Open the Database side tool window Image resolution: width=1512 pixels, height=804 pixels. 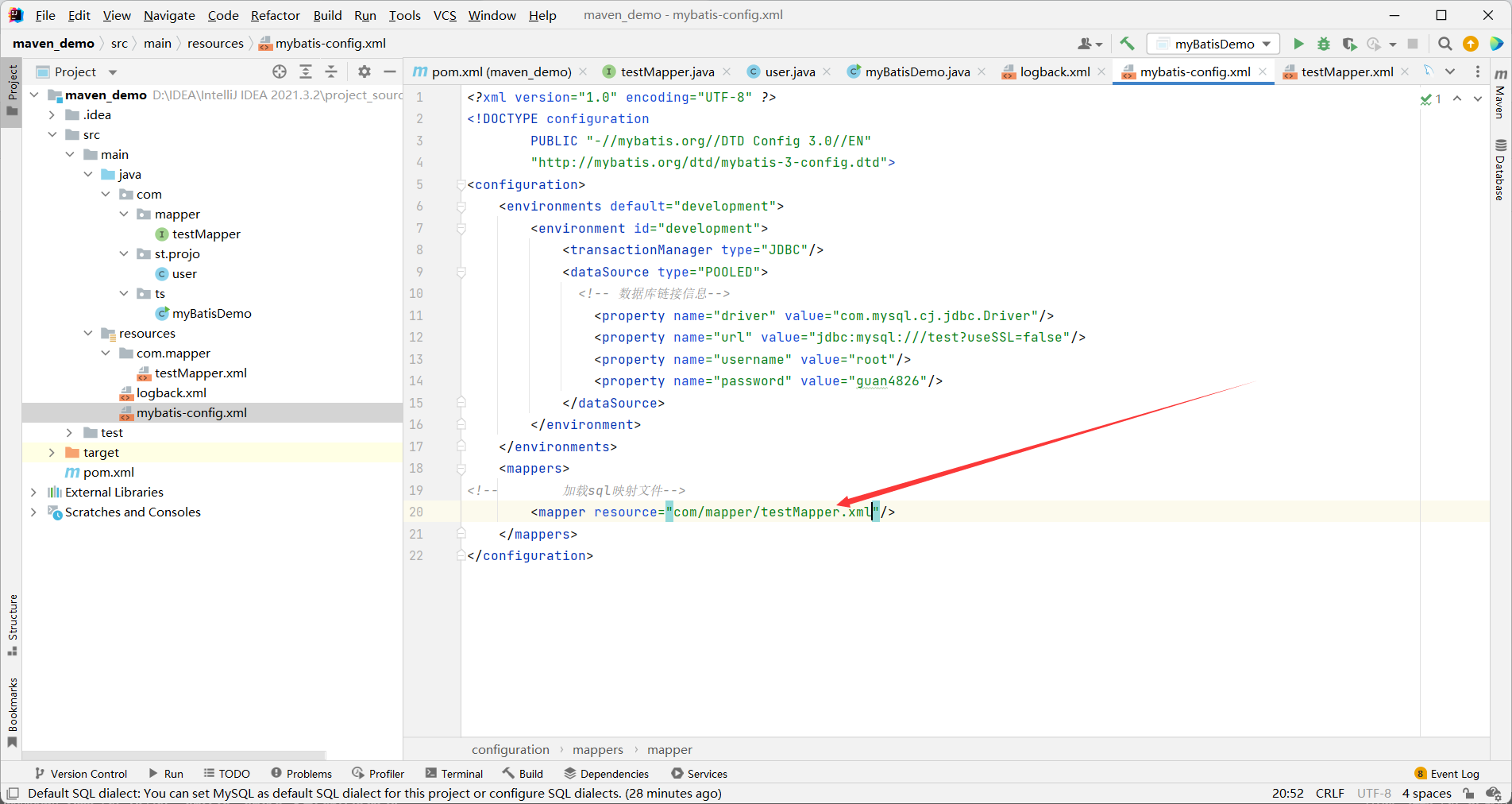(1500, 170)
